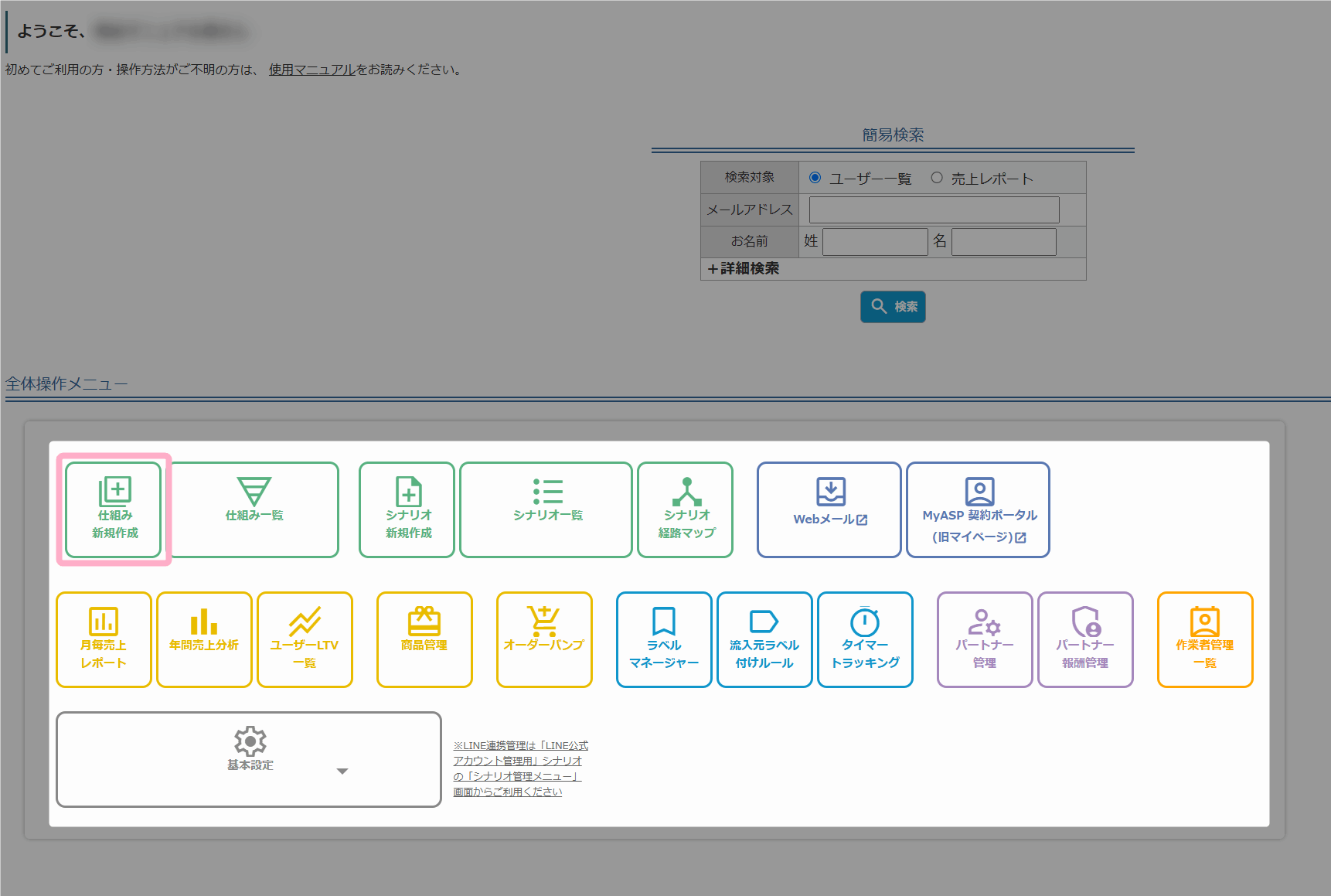Select 売上レポート radio button
1331x896 pixels.
click(x=937, y=178)
